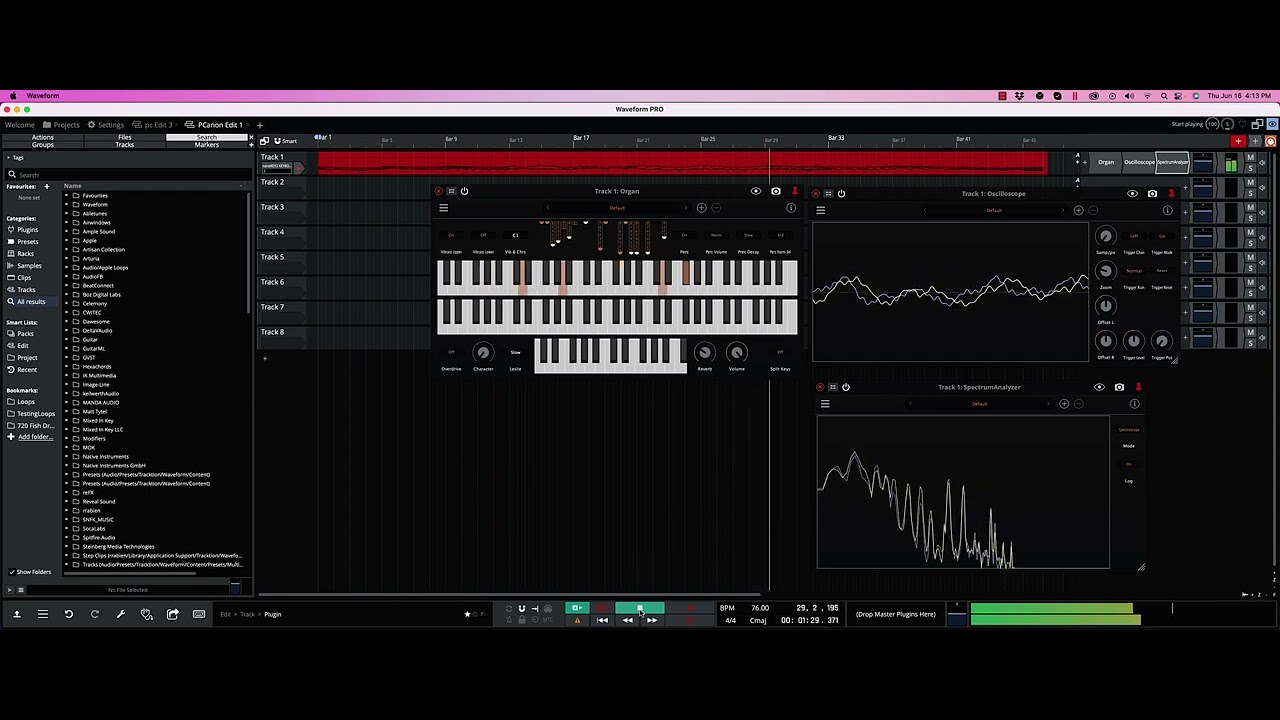Click camera icon in SpectrumAnalyzer window
This screenshot has height=720, width=1280.
click(x=1119, y=387)
